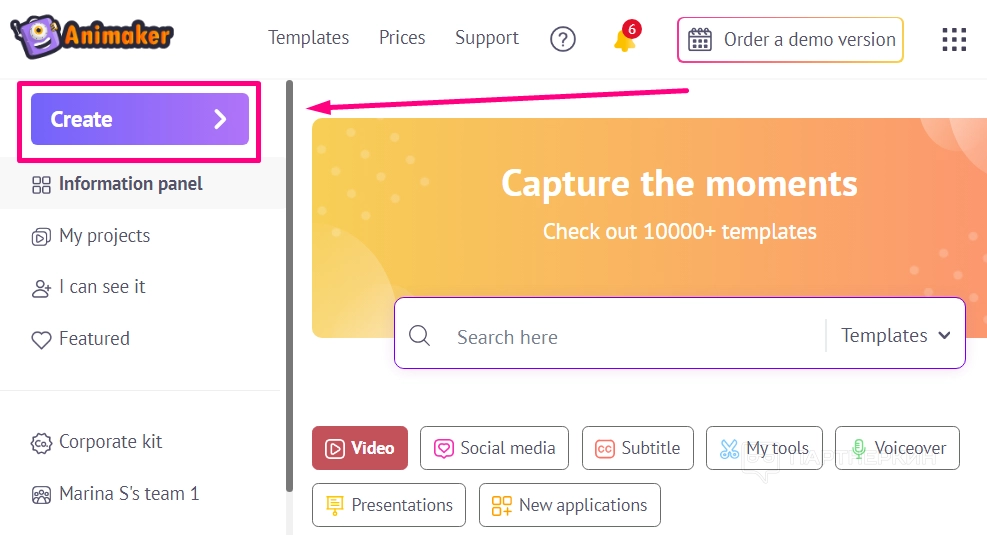The image size is (987, 535).
Task: Select the Video category tab
Action: 360,448
